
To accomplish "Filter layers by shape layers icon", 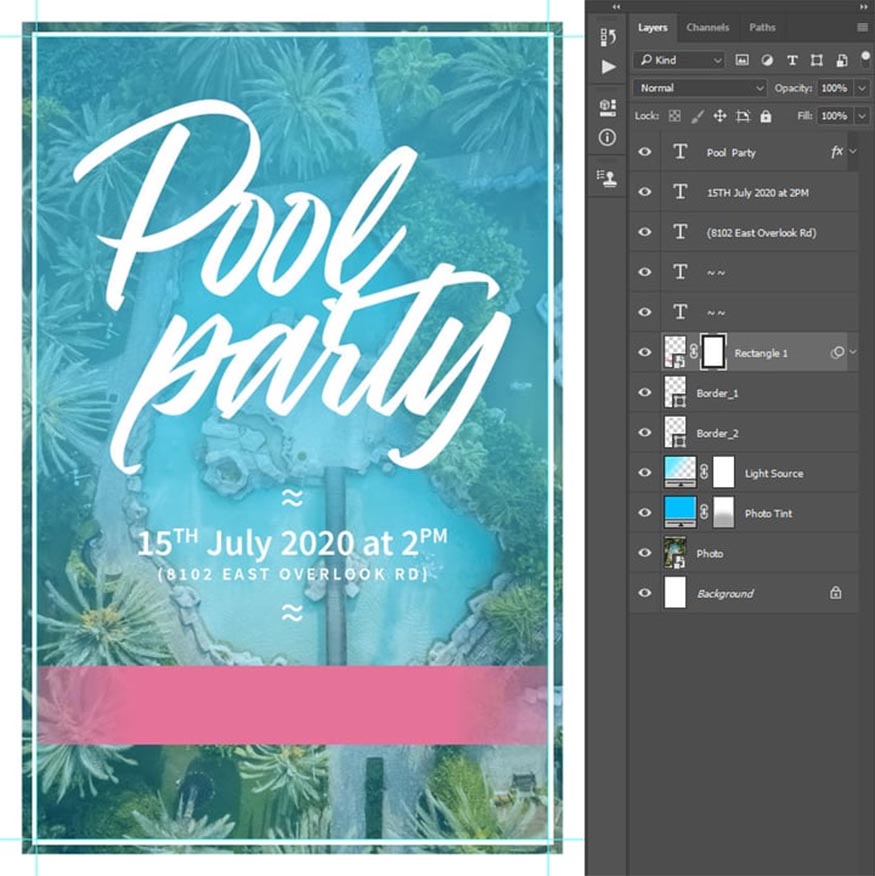I will (x=816, y=60).
